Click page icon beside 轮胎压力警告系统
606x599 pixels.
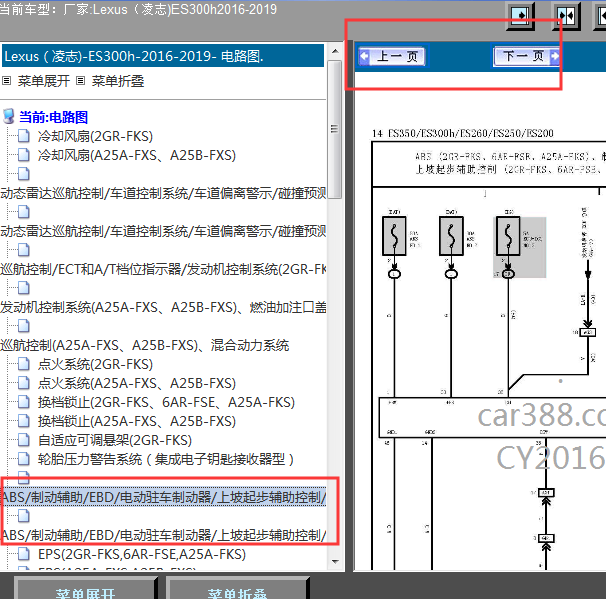(24, 459)
